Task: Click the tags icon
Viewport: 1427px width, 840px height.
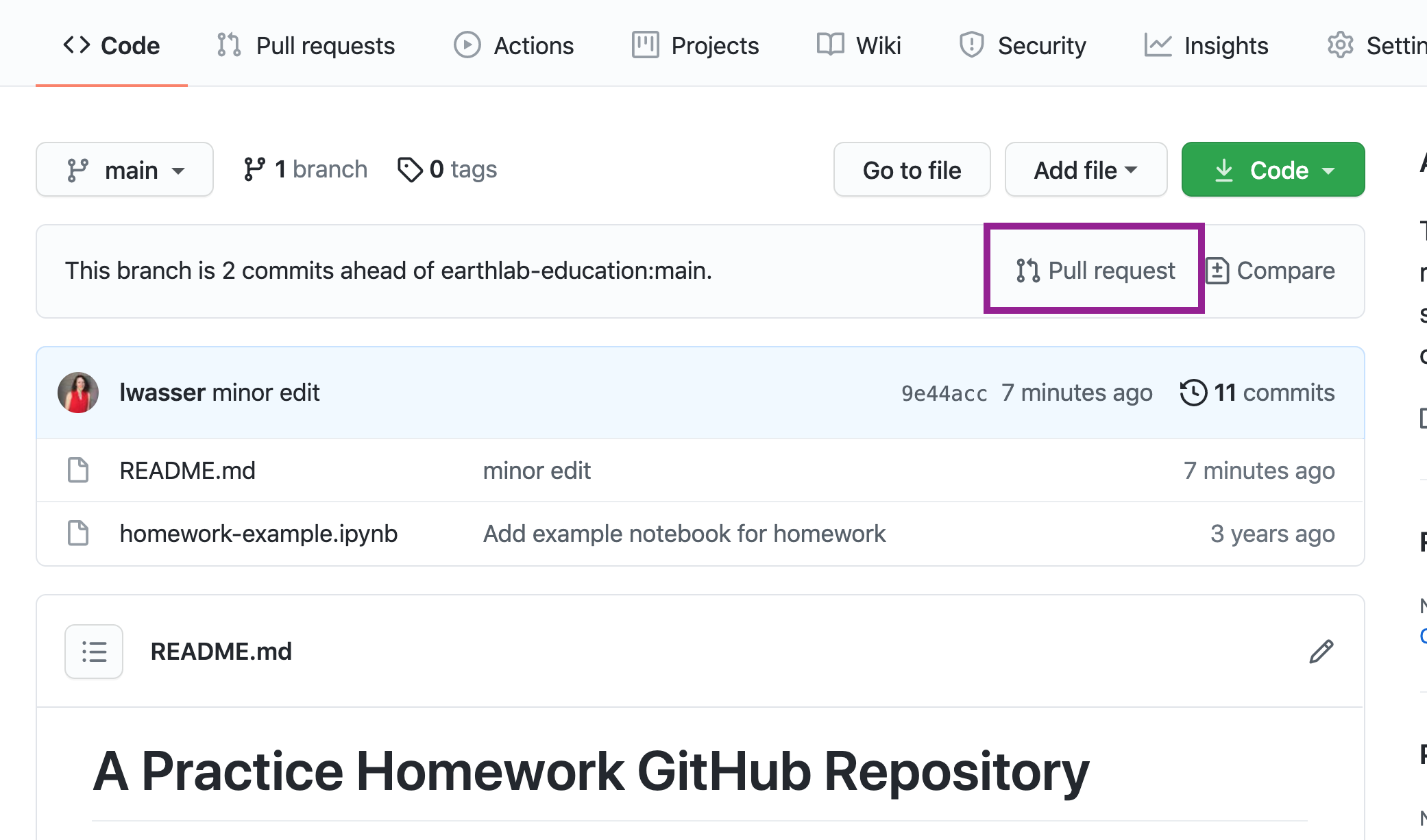Action: 408,169
